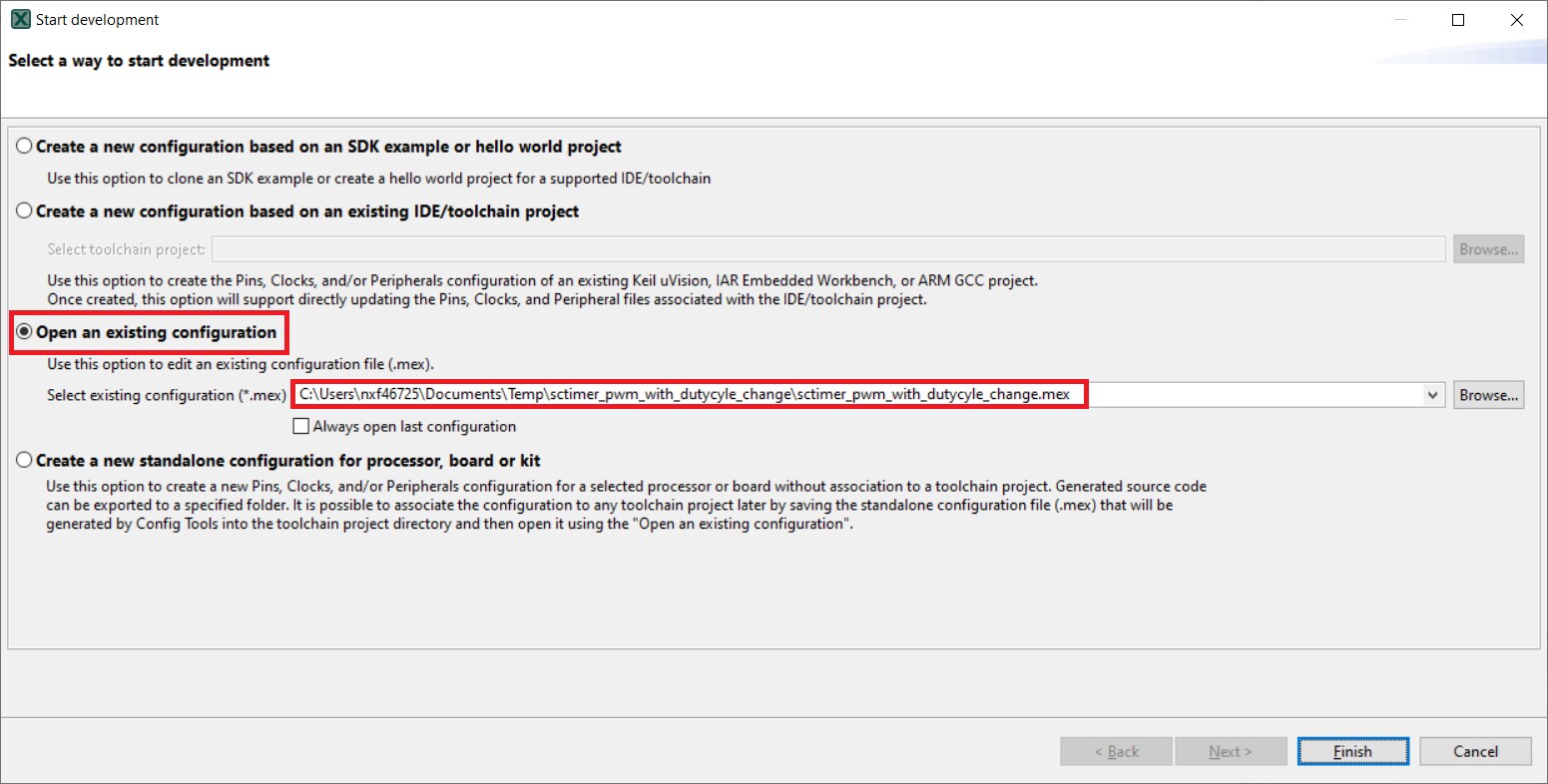The image size is (1548, 784).
Task: Choose existing IDE/toolchain project configuration option
Action: coord(24,211)
